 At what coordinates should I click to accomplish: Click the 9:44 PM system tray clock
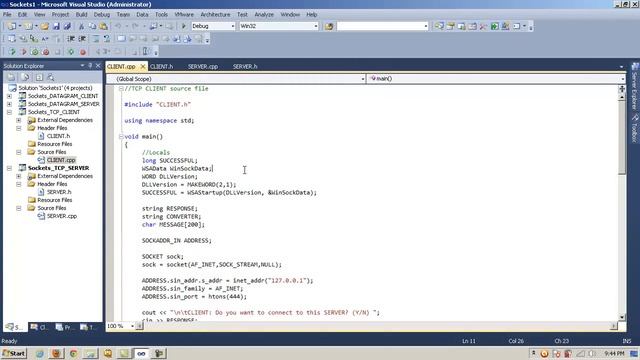(x=614, y=353)
